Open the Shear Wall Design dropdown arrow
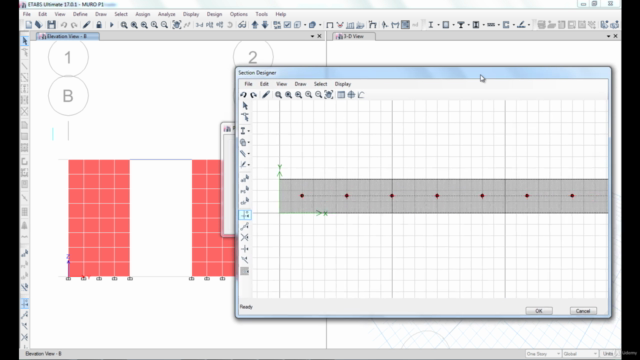 point(513,25)
